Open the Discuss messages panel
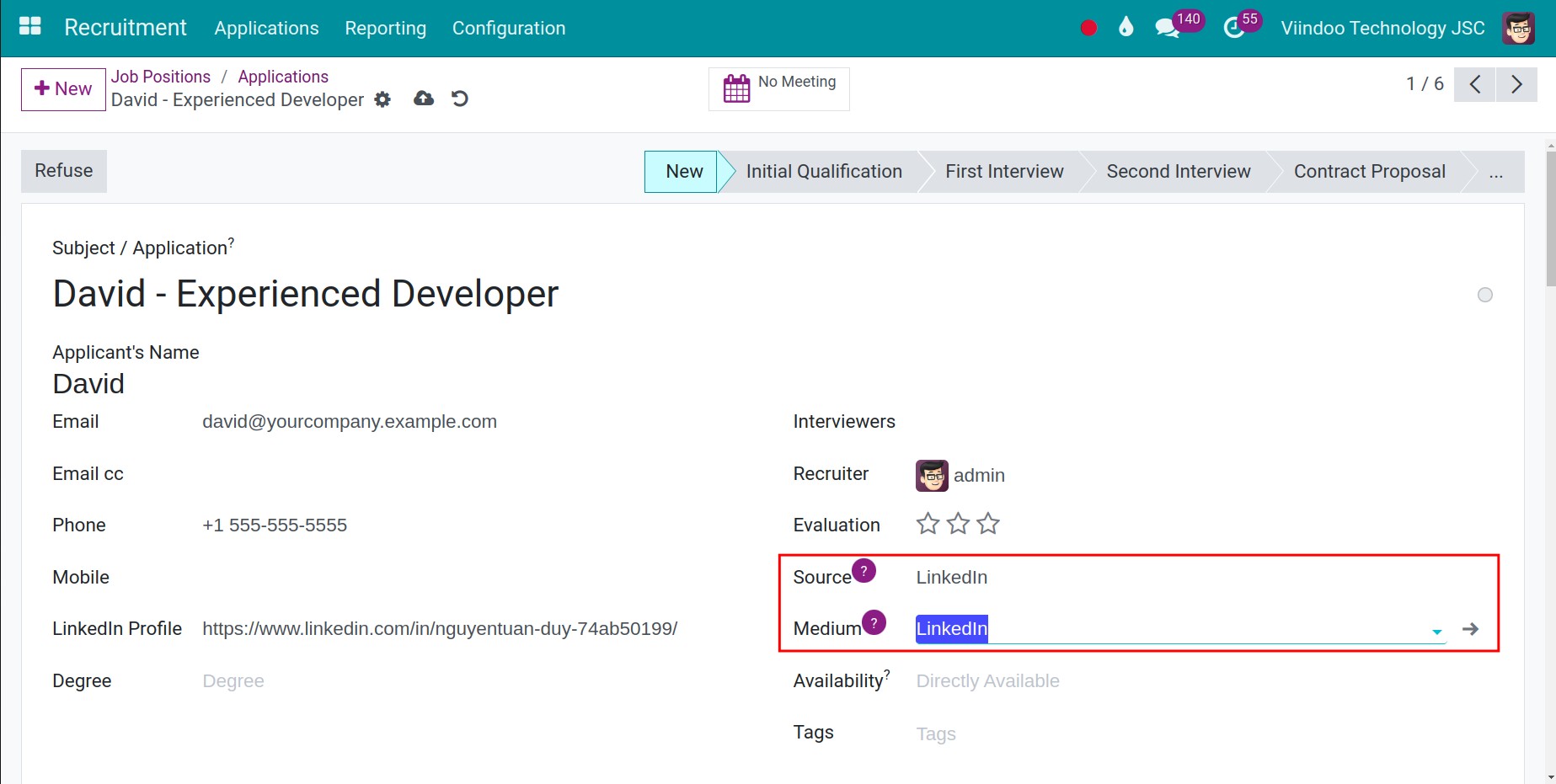The width and height of the screenshot is (1556, 784). tap(1167, 26)
